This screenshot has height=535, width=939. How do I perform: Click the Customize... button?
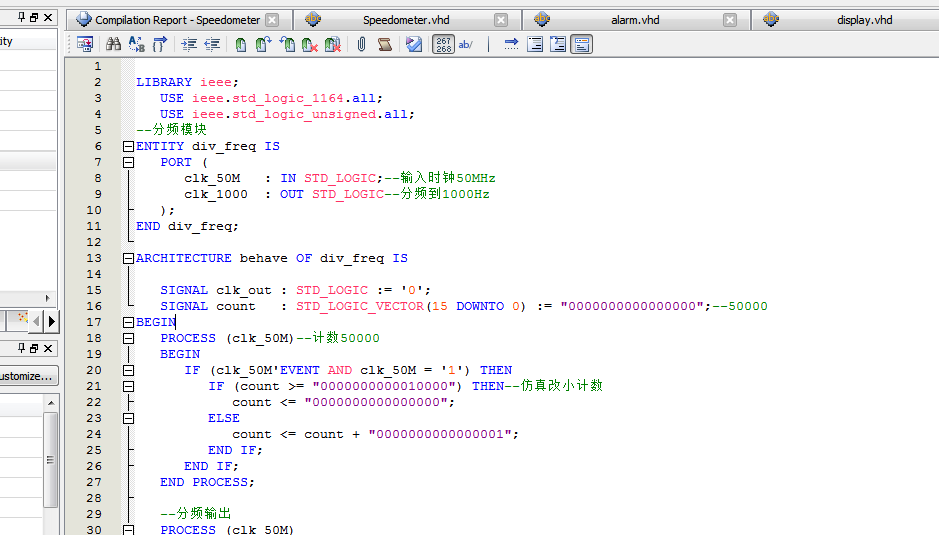pyautogui.click(x=28, y=377)
